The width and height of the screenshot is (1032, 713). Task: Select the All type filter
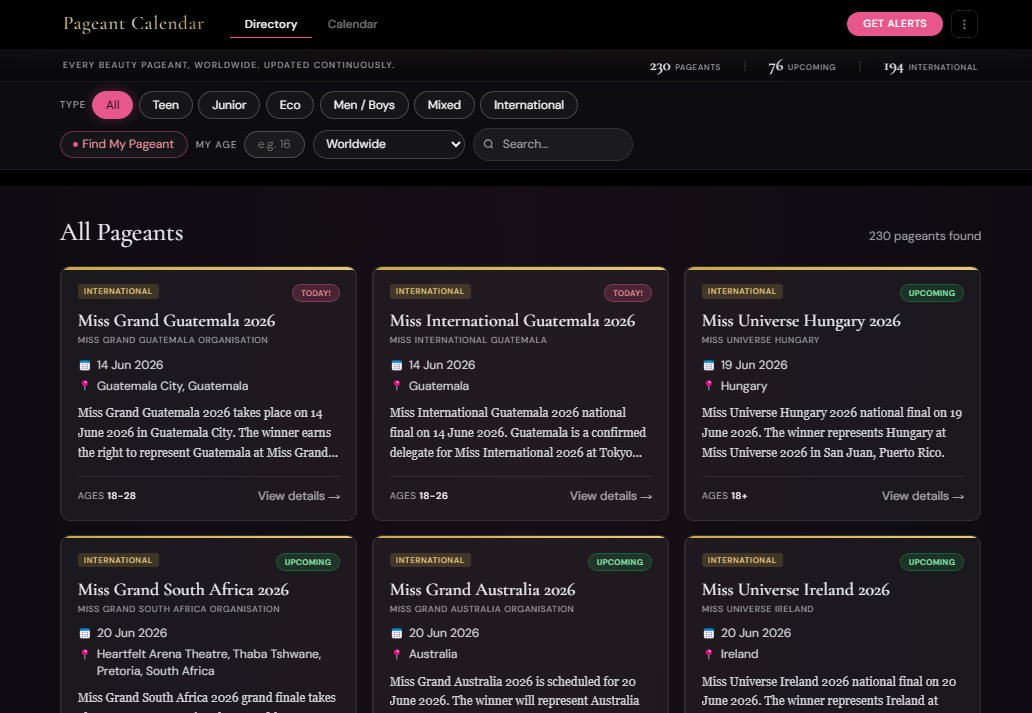tap(113, 105)
